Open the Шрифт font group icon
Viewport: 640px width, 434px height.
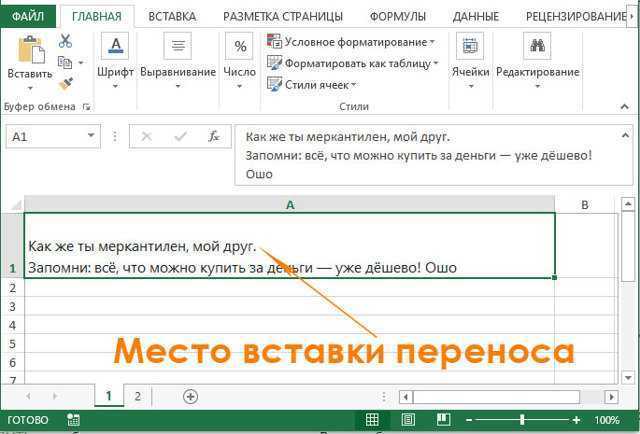[x=116, y=46]
